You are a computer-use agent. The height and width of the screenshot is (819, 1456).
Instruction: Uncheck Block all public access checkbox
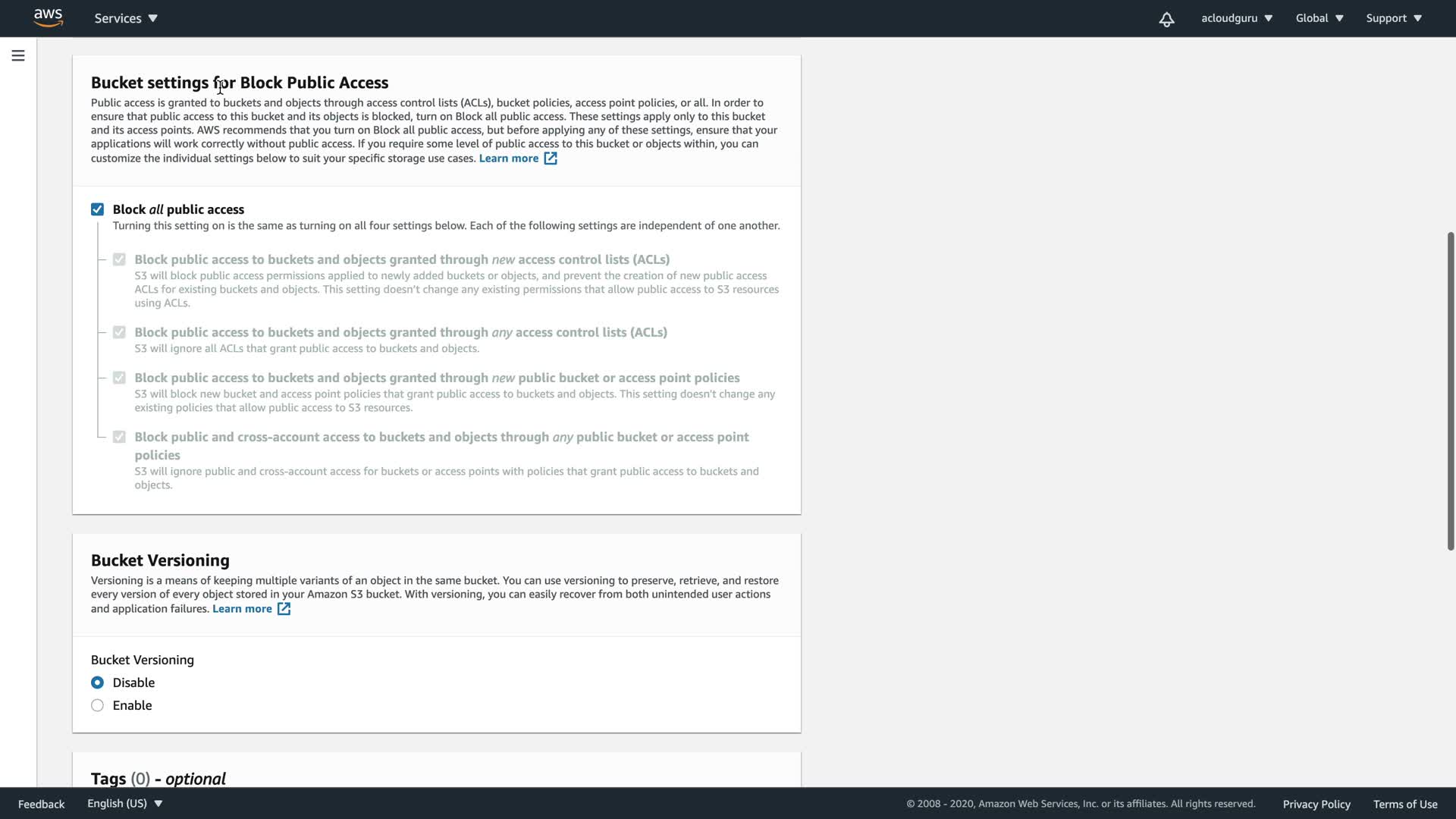point(97,209)
